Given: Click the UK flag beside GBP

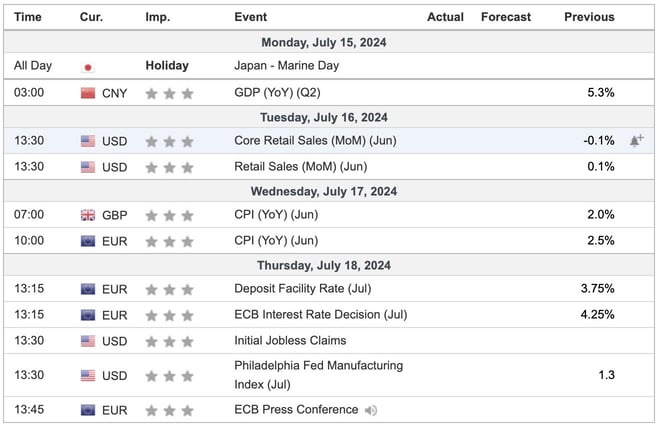Looking at the screenshot, I should (x=88, y=215).
